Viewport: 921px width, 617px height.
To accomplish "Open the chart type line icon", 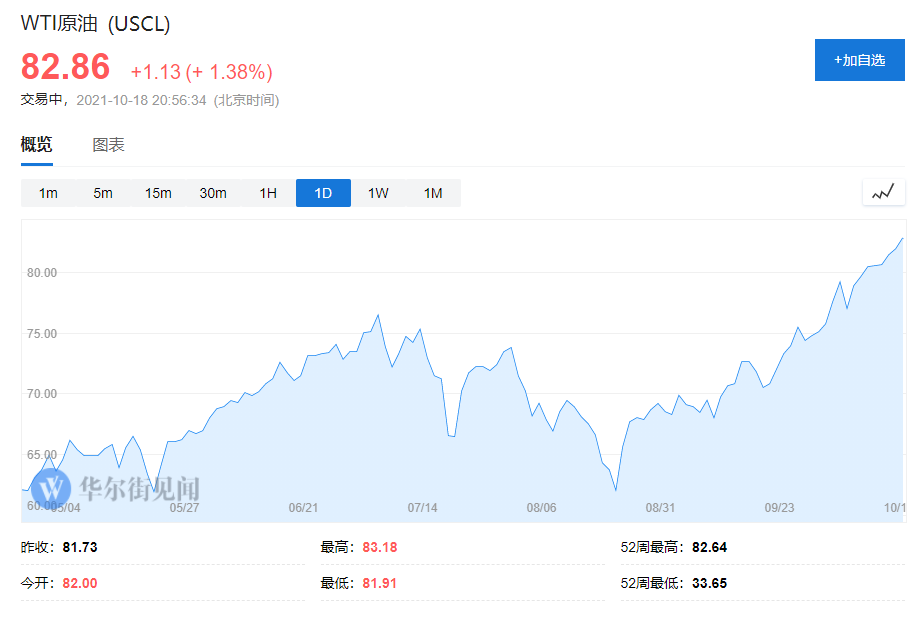I will [x=883, y=192].
